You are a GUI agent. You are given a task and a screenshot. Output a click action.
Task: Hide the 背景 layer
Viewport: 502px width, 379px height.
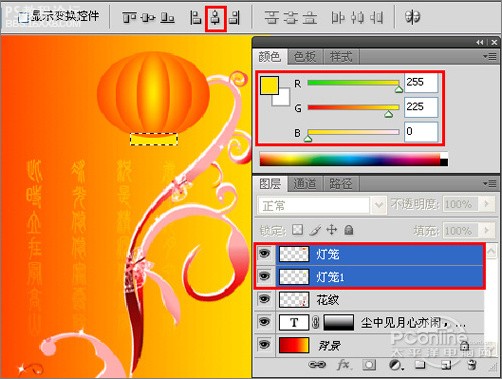(265, 345)
